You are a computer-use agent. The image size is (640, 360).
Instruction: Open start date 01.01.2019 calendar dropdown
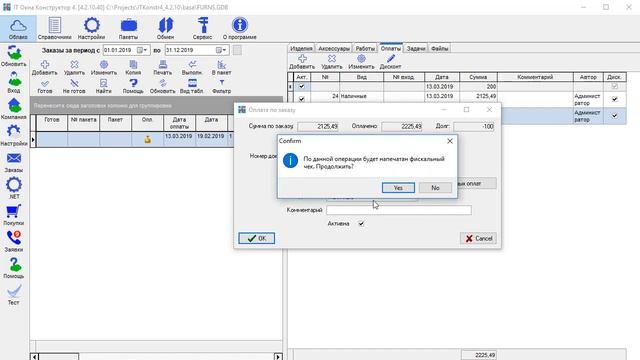(x=142, y=50)
